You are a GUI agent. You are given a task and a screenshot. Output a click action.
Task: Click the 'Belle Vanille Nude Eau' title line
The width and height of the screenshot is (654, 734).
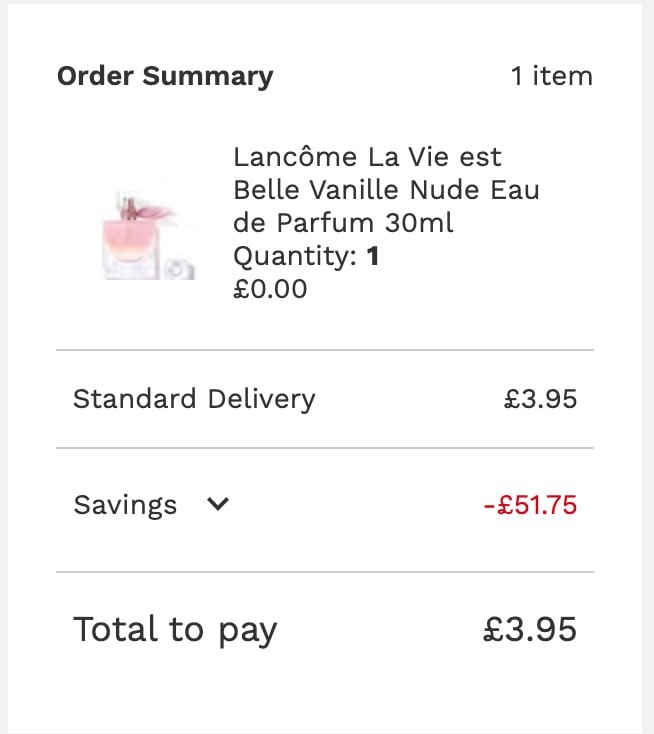coord(386,190)
